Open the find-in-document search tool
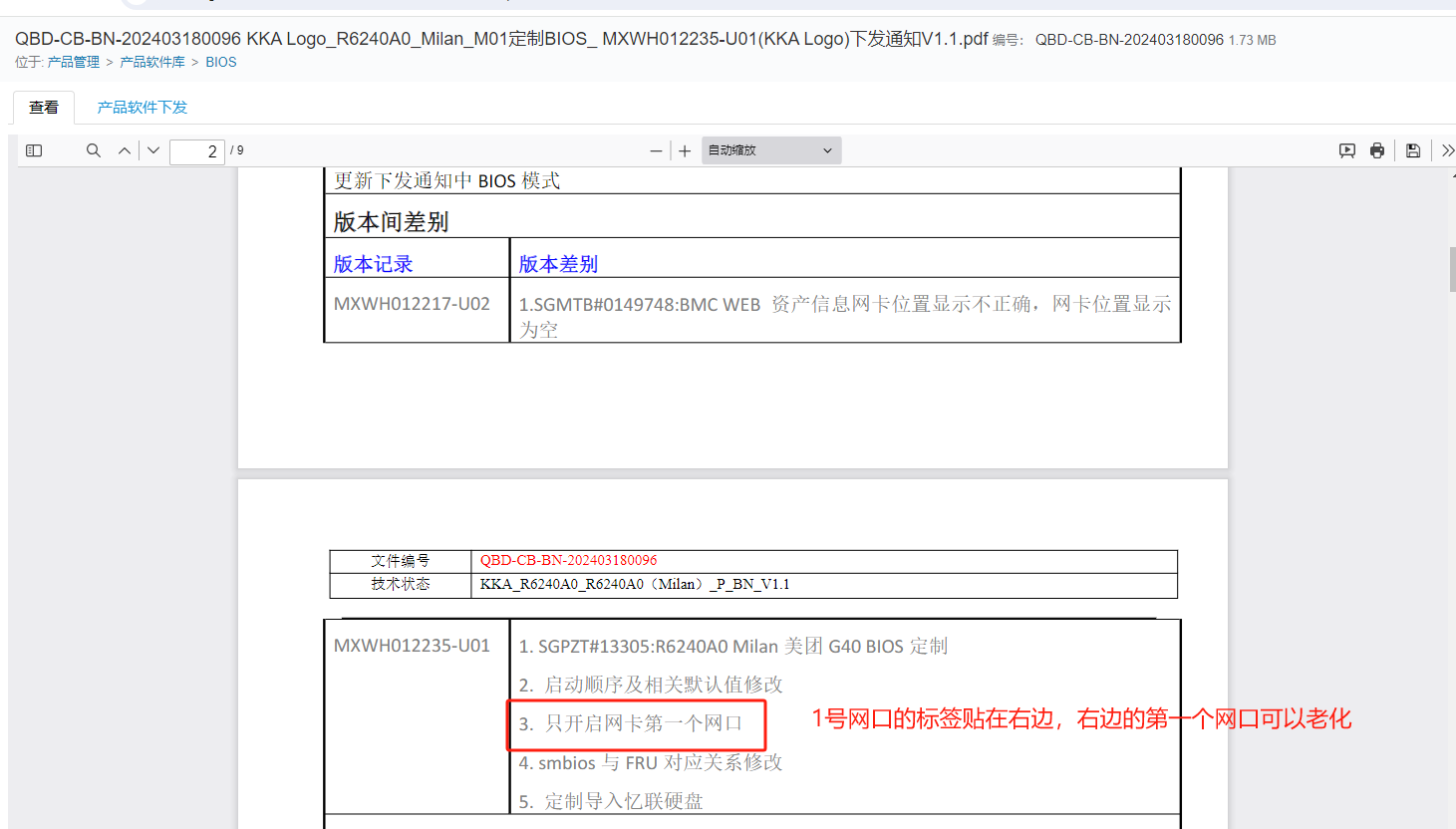The width and height of the screenshot is (1456, 829). click(93, 150)
